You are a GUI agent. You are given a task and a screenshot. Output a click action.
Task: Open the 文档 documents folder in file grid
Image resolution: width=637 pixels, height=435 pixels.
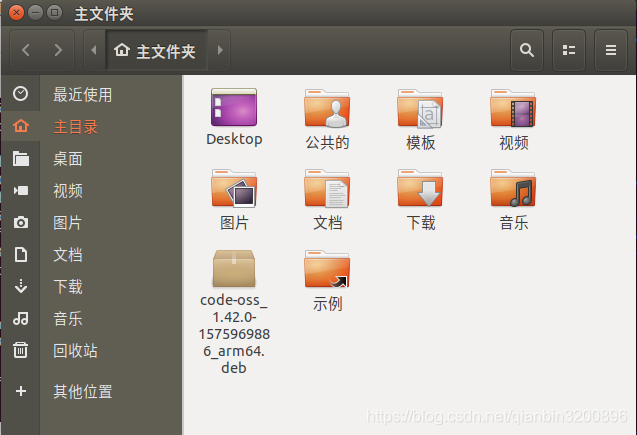pos(327,188)
